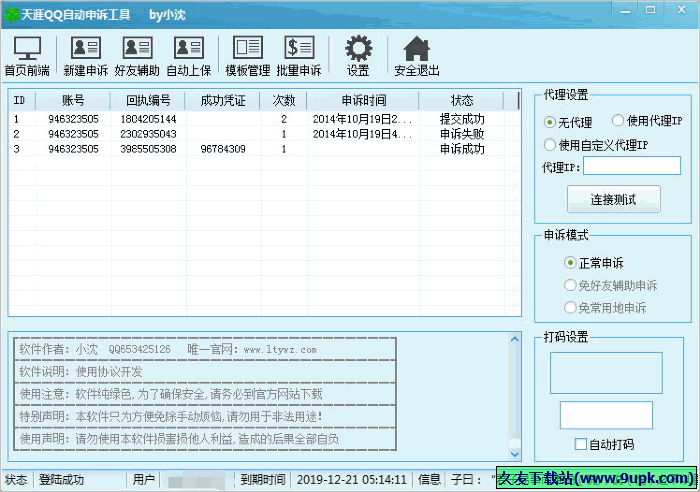This screenshot has width=700, height=492.
Task: Click the 提交成功 status cell
Action: (x=462, y=119)
